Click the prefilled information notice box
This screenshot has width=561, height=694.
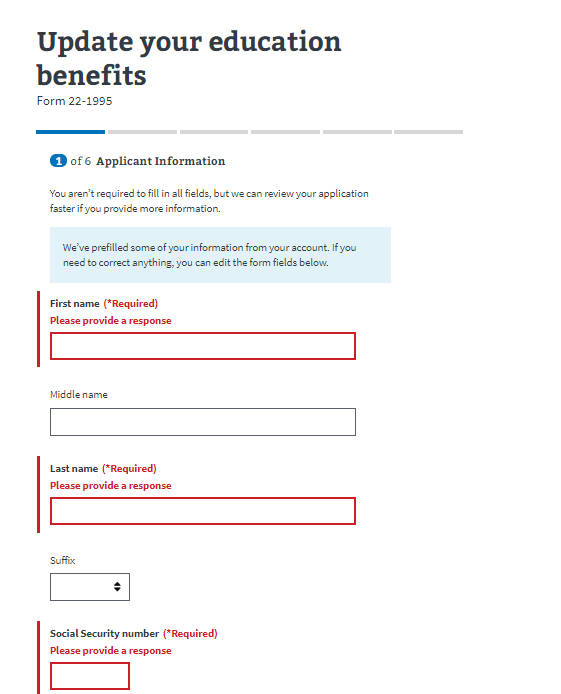click(x=220, y=255)
